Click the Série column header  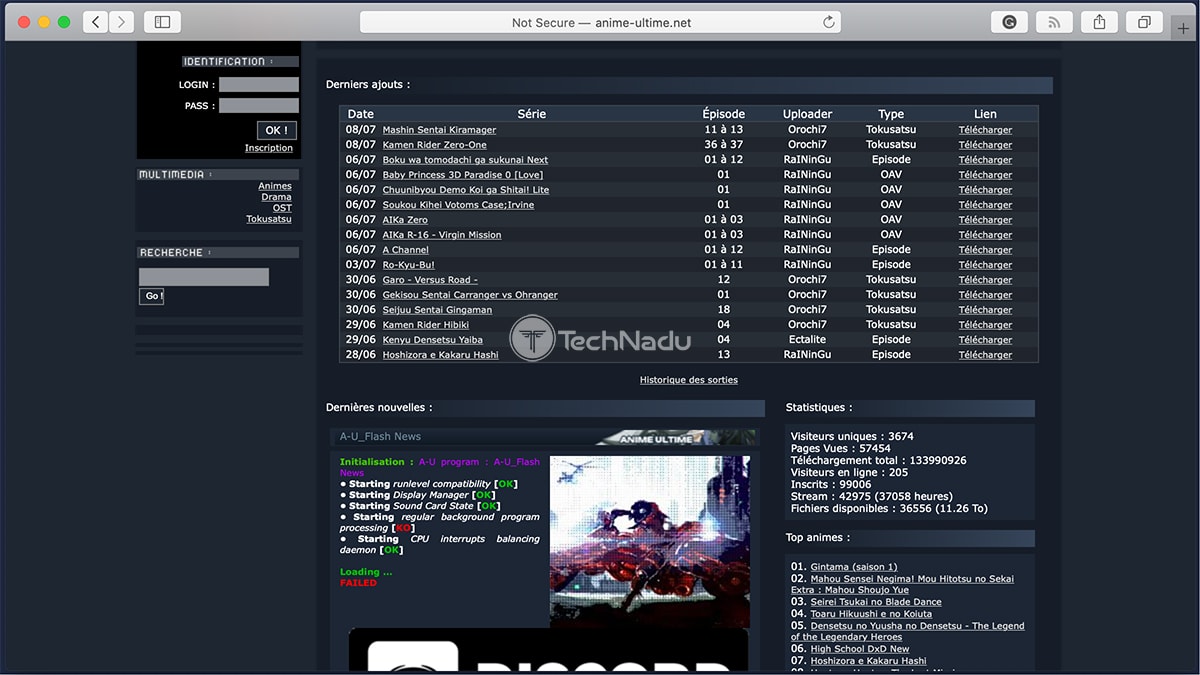[x=532, y=114]
